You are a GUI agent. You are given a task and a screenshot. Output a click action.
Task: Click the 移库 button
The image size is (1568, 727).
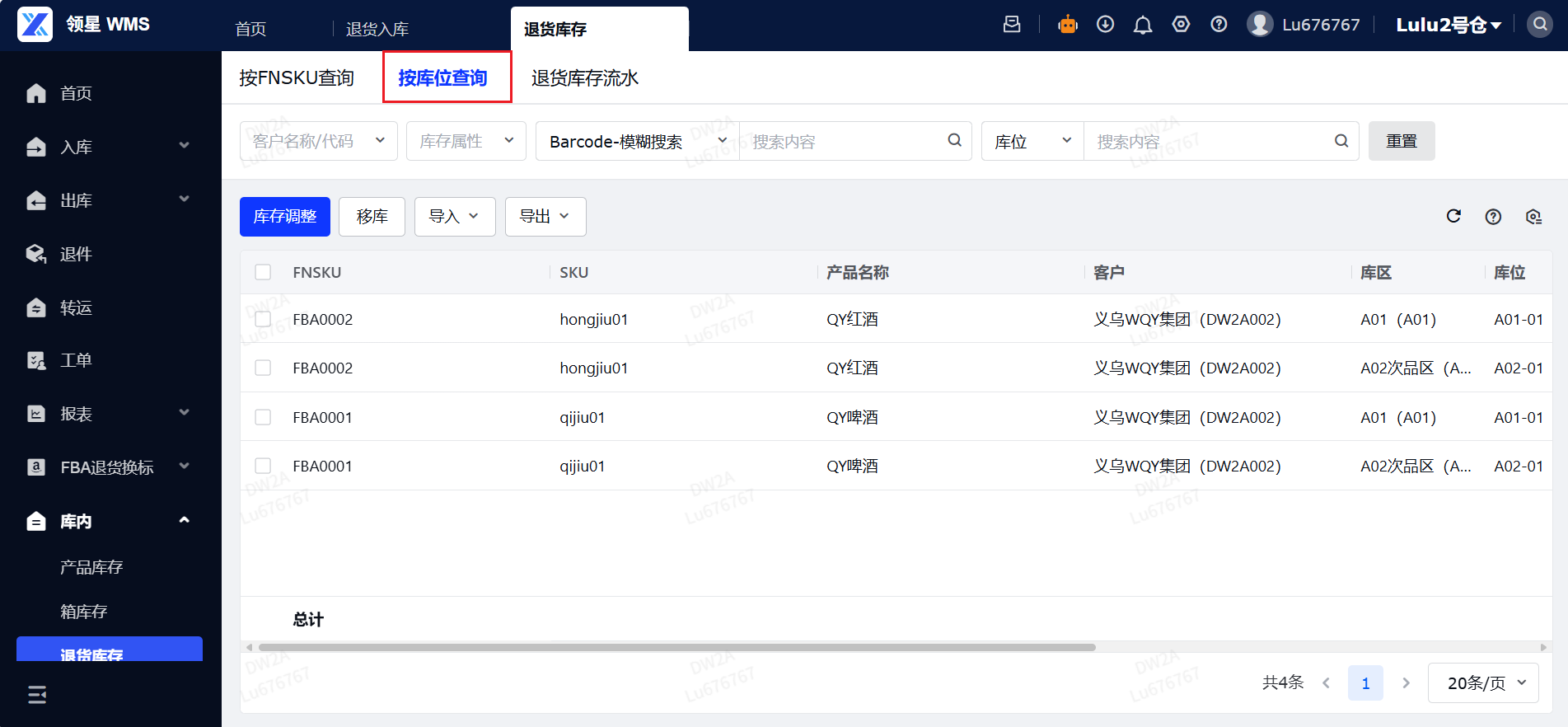pos(372,217)
